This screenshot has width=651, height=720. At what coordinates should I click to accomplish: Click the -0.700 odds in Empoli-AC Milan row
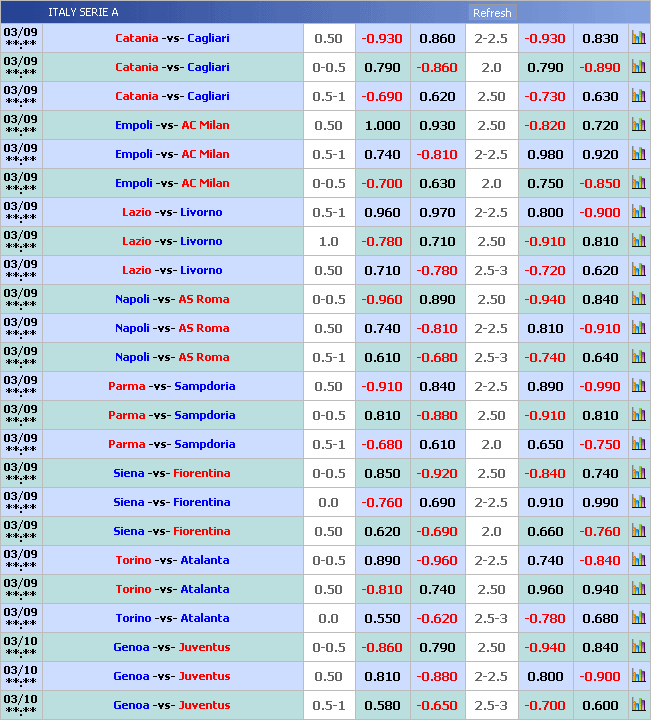(x=382, y=183)
